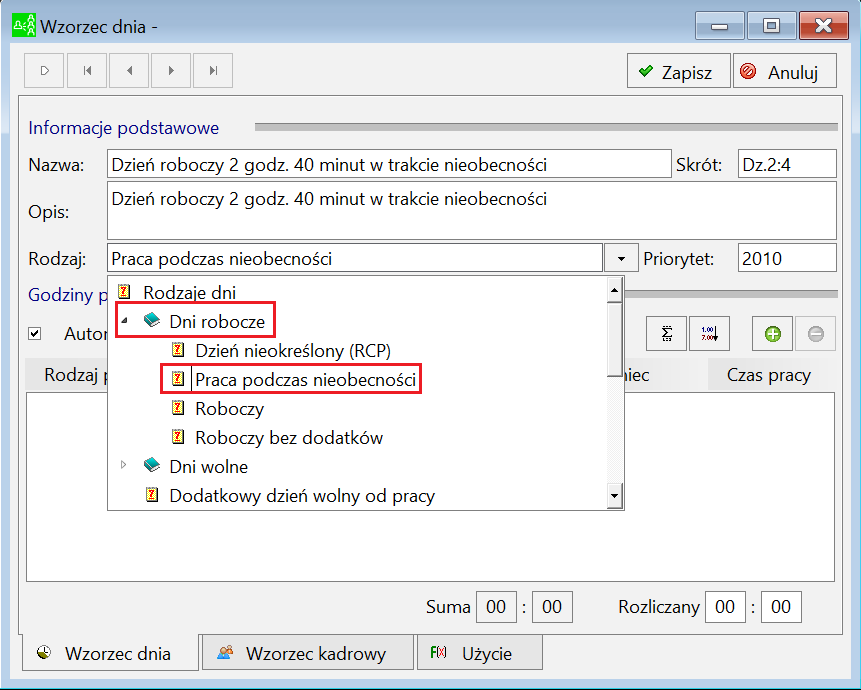
Task: Click the book icon beside Dni wolne
Action: [152, 465]
